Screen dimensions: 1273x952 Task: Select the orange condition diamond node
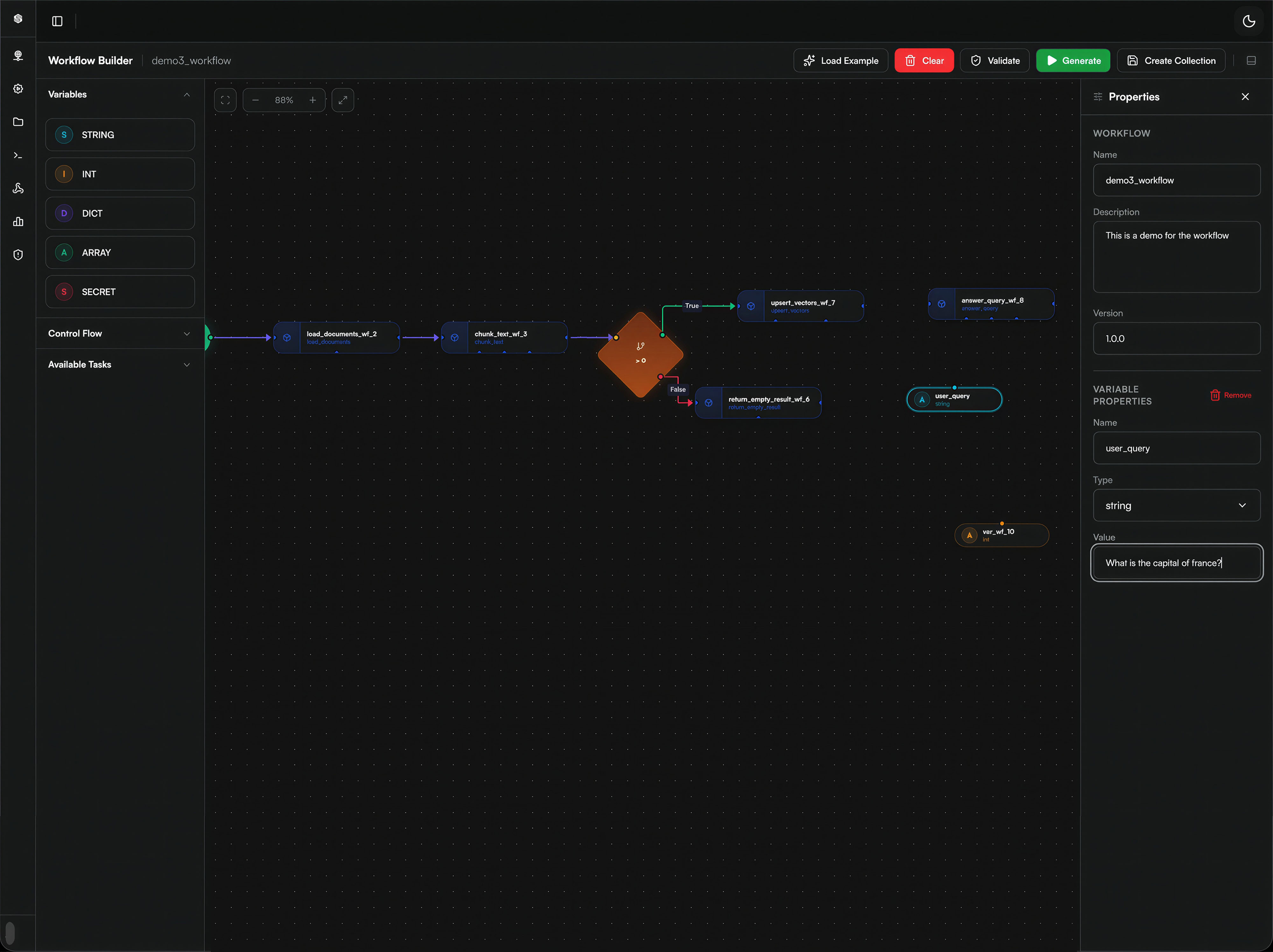[641, 355]
